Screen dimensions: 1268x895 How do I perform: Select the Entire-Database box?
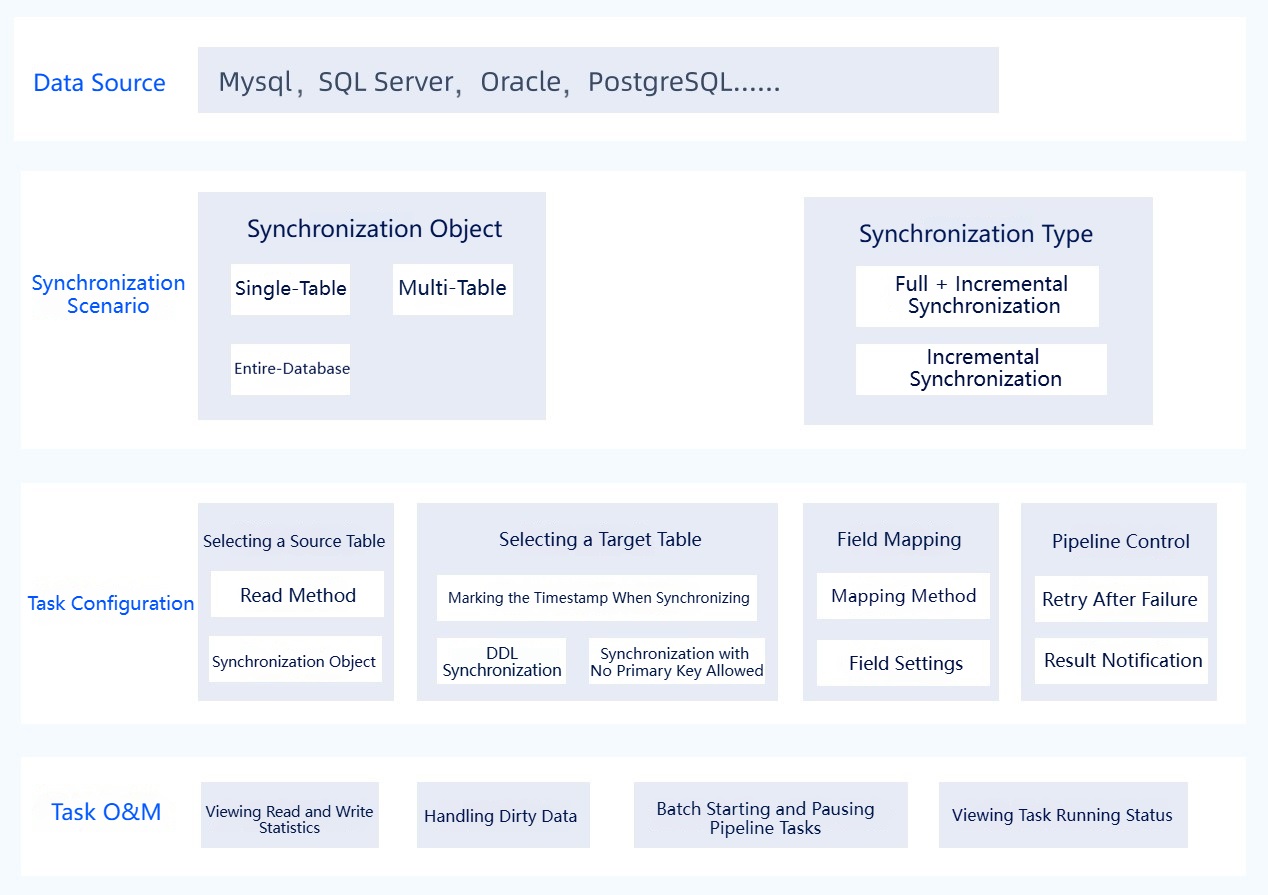(x=291, y=369)
